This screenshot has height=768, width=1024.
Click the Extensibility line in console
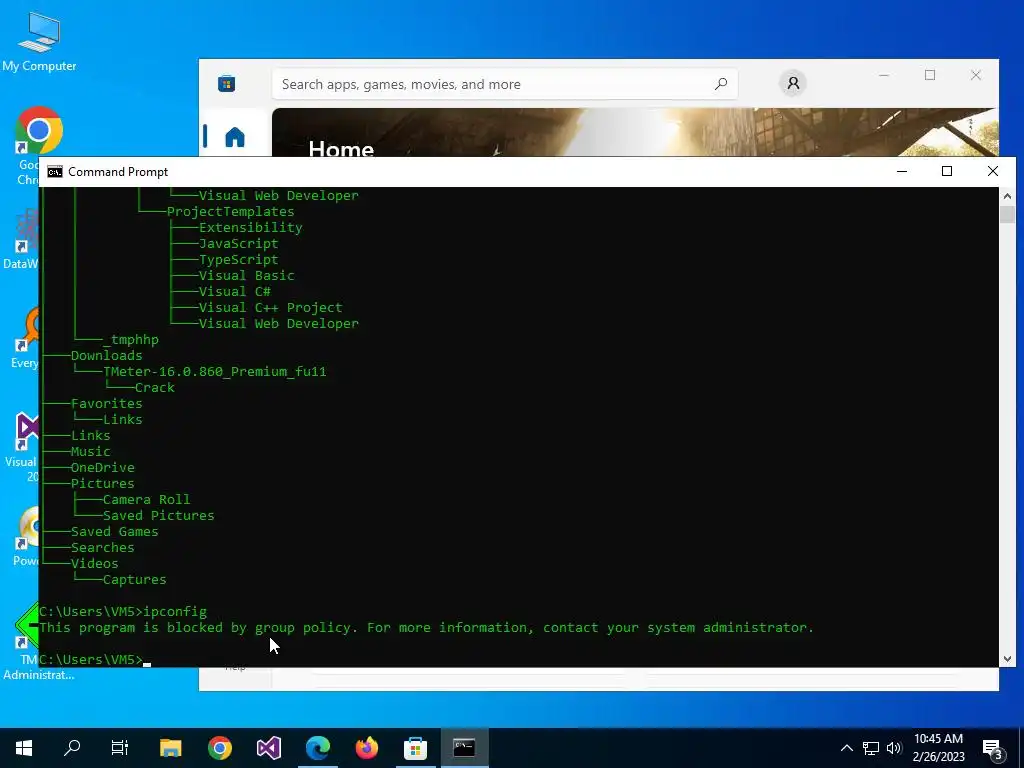tap(251, 227)
